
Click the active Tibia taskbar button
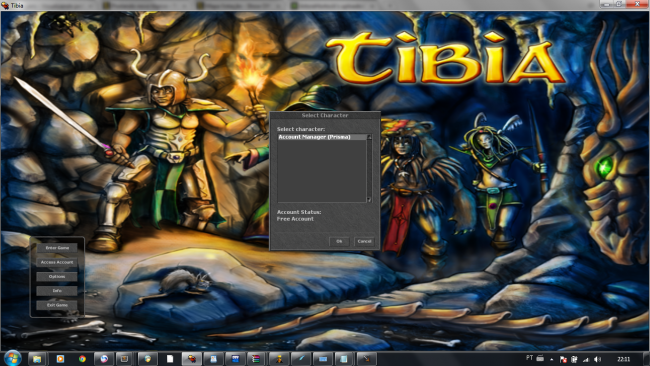[192, 359]
